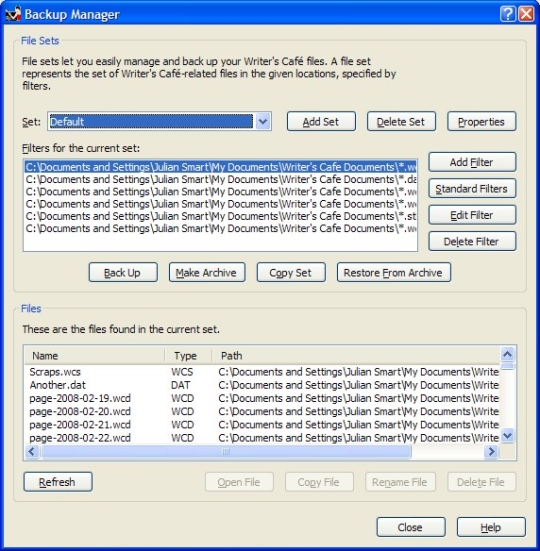Viewport: 540px width, 551px height.
Task: Select the Another.dat file row
Action: 262,385
